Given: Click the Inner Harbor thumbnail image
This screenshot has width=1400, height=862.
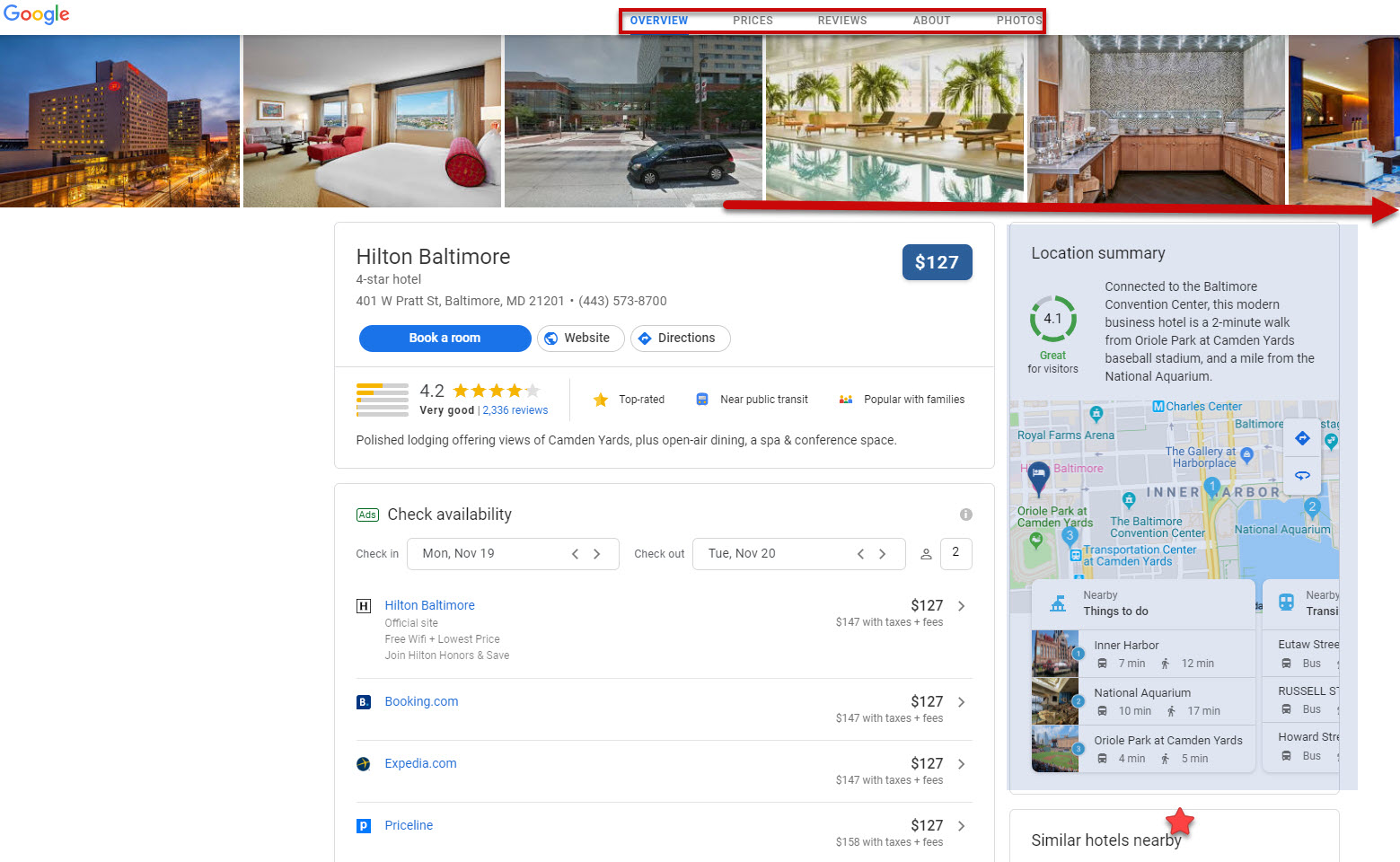Looking at the screenshot, I should [1055, 654].
